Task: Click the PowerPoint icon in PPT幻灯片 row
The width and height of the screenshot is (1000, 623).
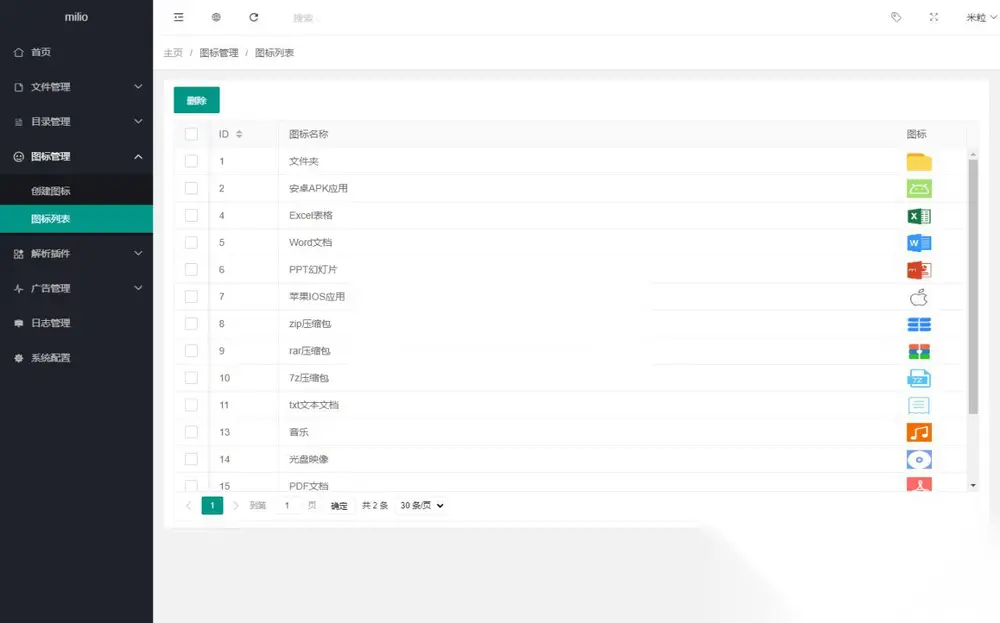Action: [x=919, y=270]
